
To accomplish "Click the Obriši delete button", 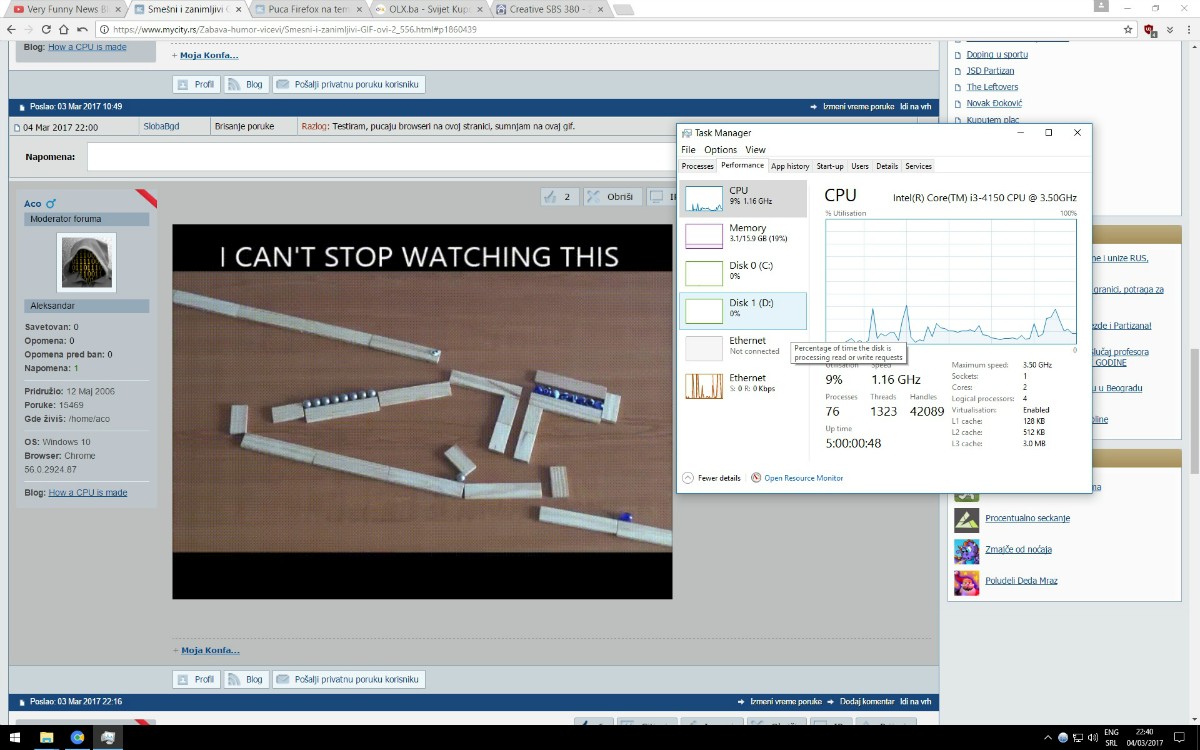I will pyautogui.click(x=611, y=197).
